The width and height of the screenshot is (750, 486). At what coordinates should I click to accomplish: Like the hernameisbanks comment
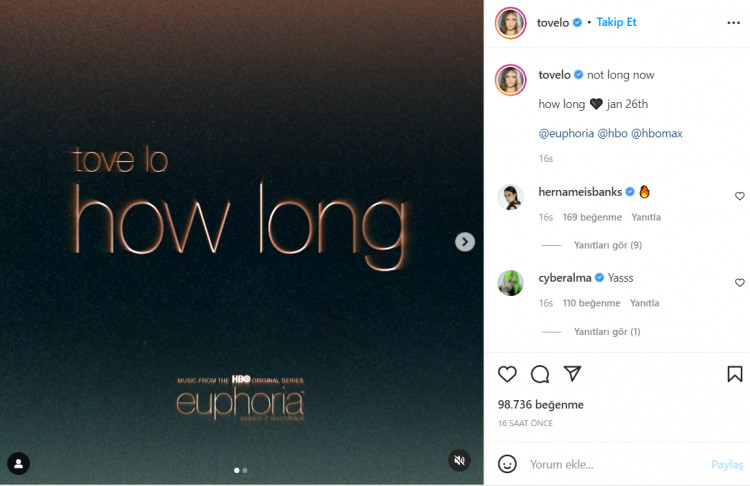coord(739,196)
